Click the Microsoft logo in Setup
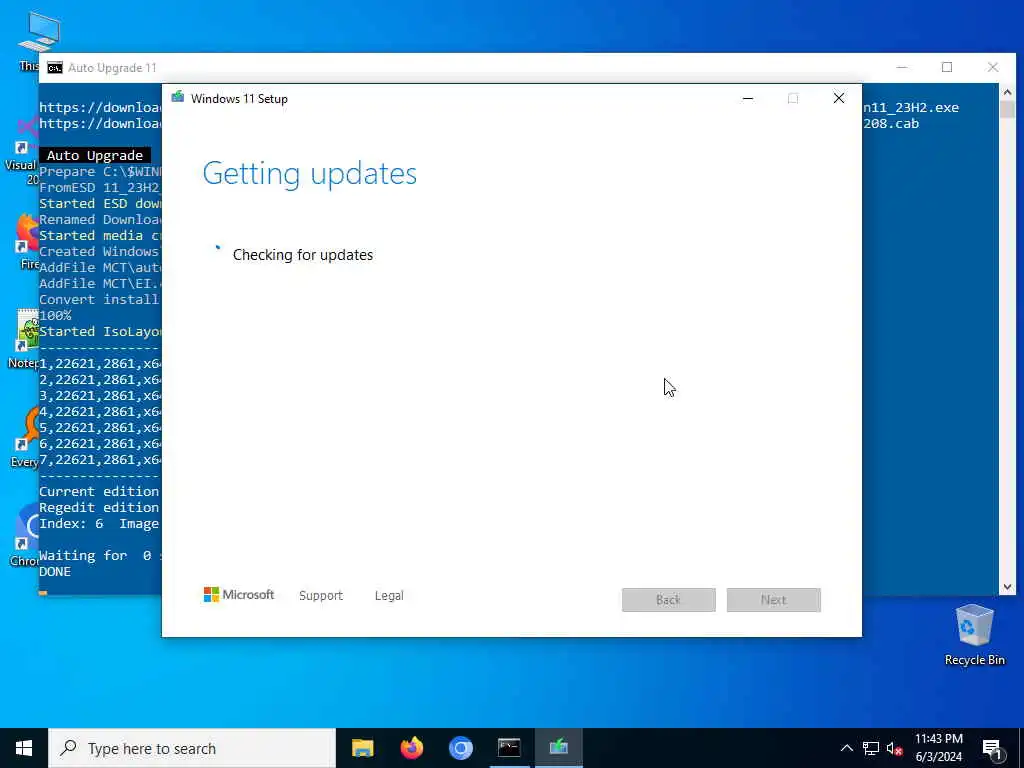 (x=239, y=595)
